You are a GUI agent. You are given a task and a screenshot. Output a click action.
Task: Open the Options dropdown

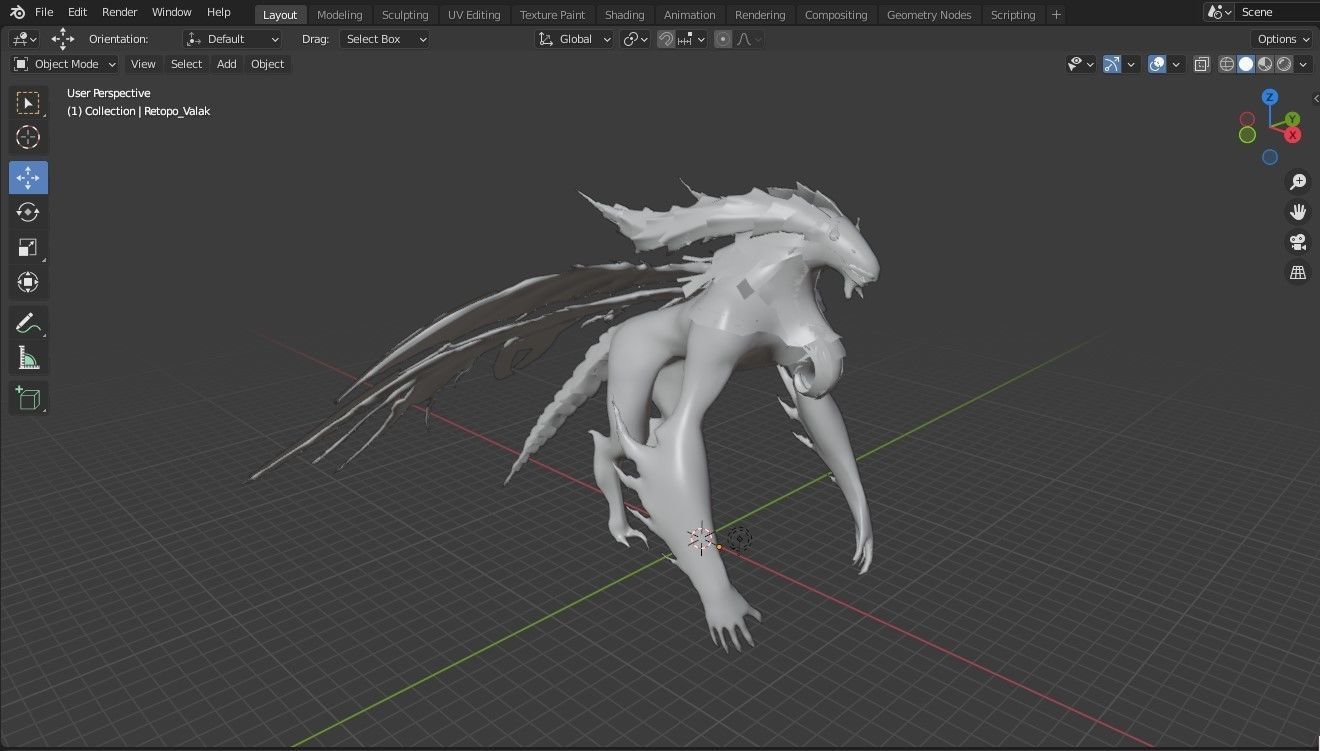[1281, 39]
